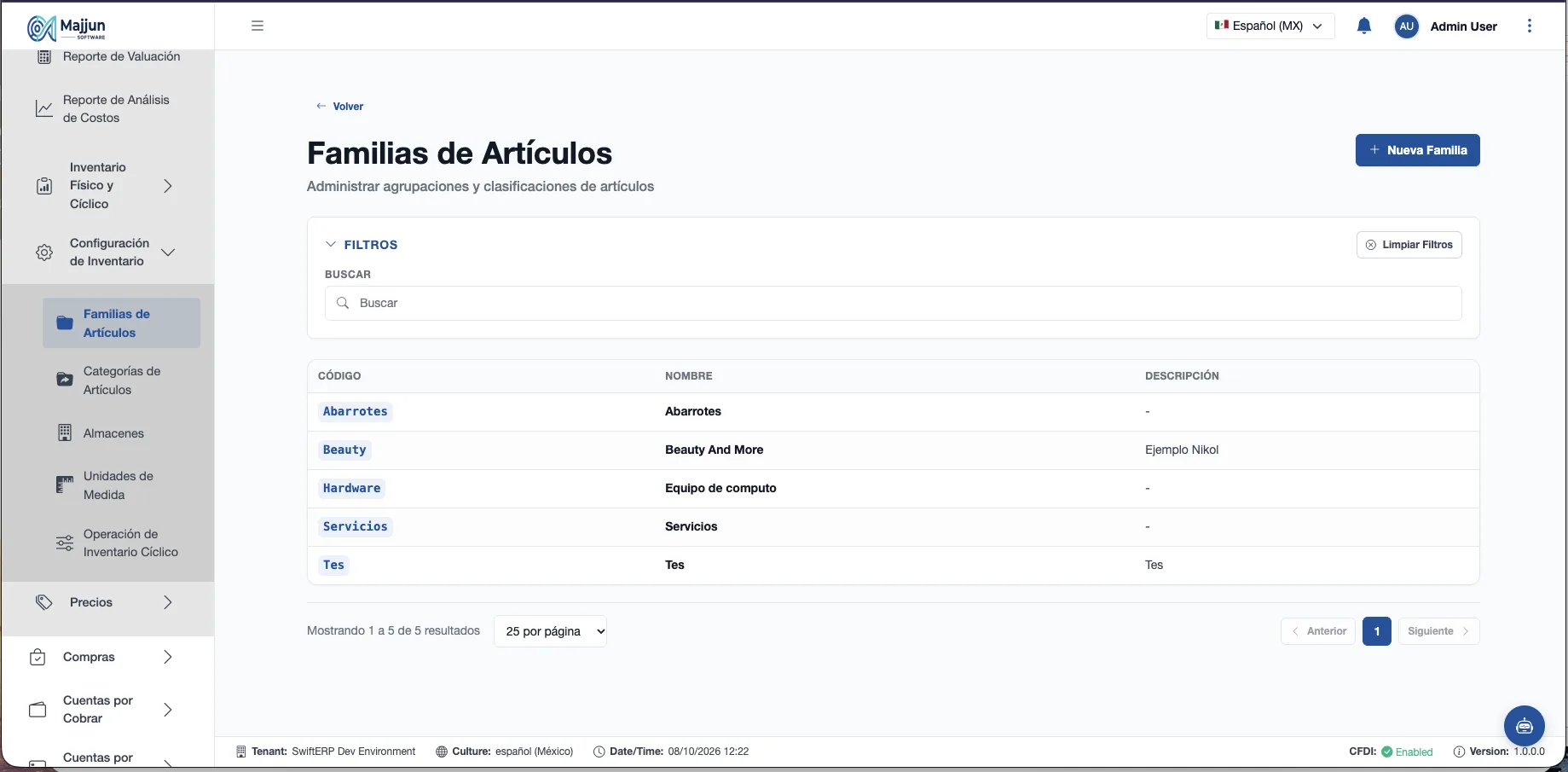Screen dimensions: 1568x772
Task: Click the Majjun Software logo
Action: coord(67,28)
